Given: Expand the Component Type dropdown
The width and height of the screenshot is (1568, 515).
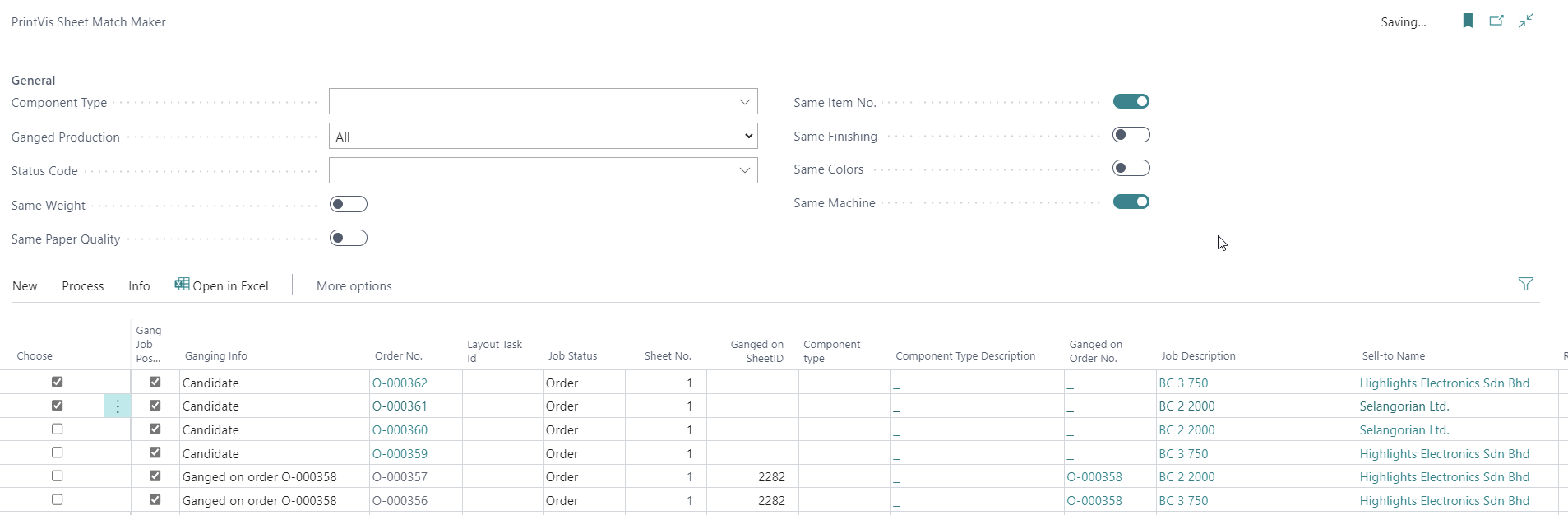Looking at the screenshot, I should [744, 102].
